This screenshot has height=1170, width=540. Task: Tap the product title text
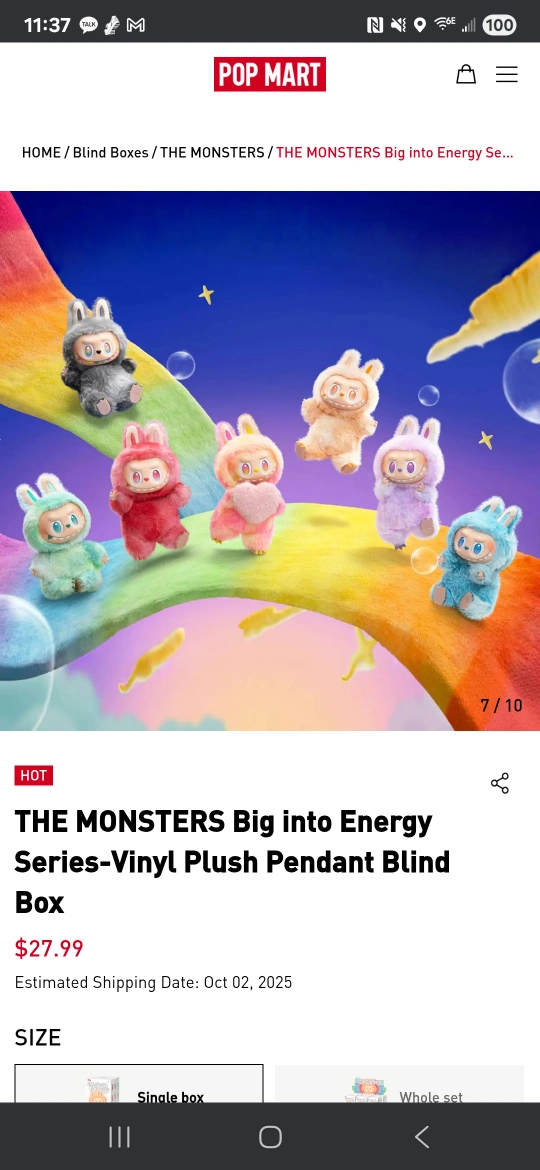pyautogui.click(x=232, y=862)
